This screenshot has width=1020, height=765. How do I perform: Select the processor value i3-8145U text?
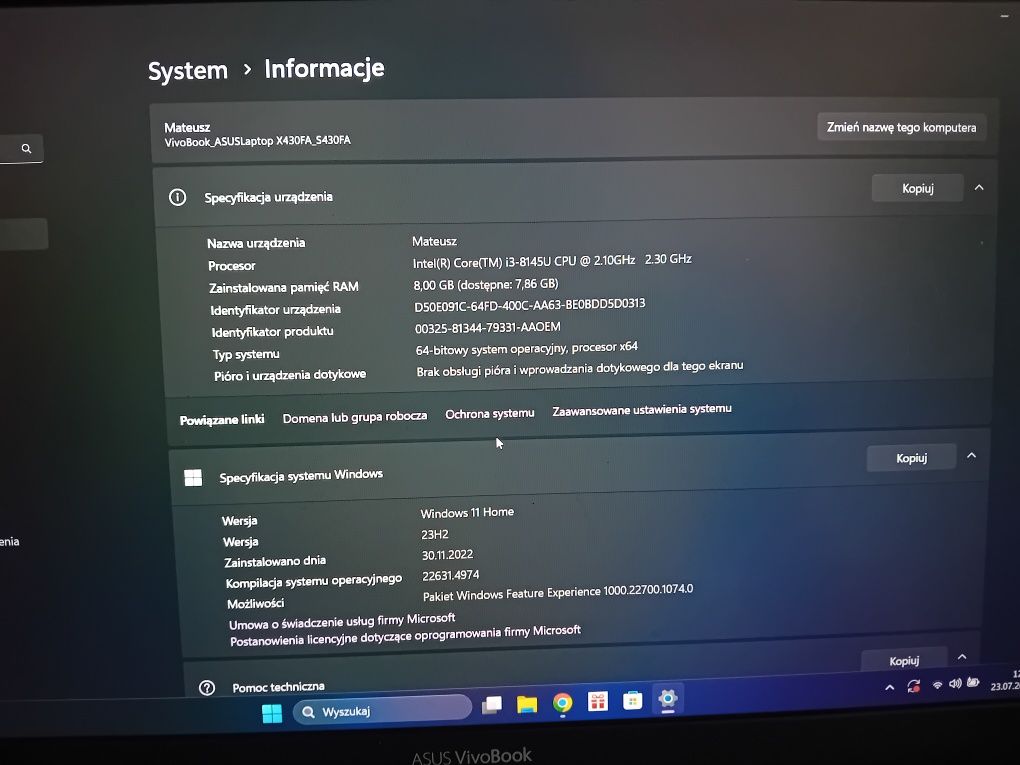point(552,261)
